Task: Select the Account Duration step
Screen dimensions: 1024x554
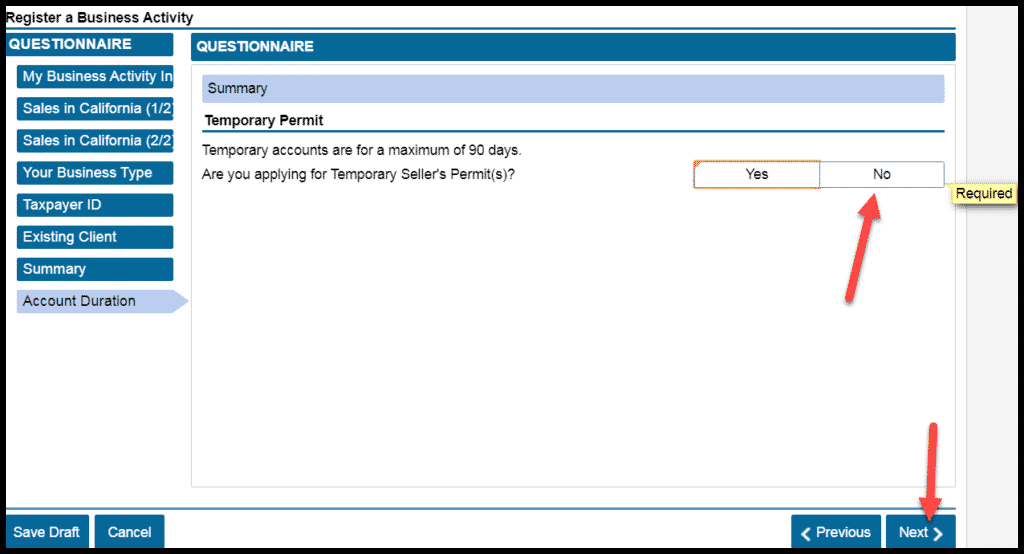Action: coord(95,301)
